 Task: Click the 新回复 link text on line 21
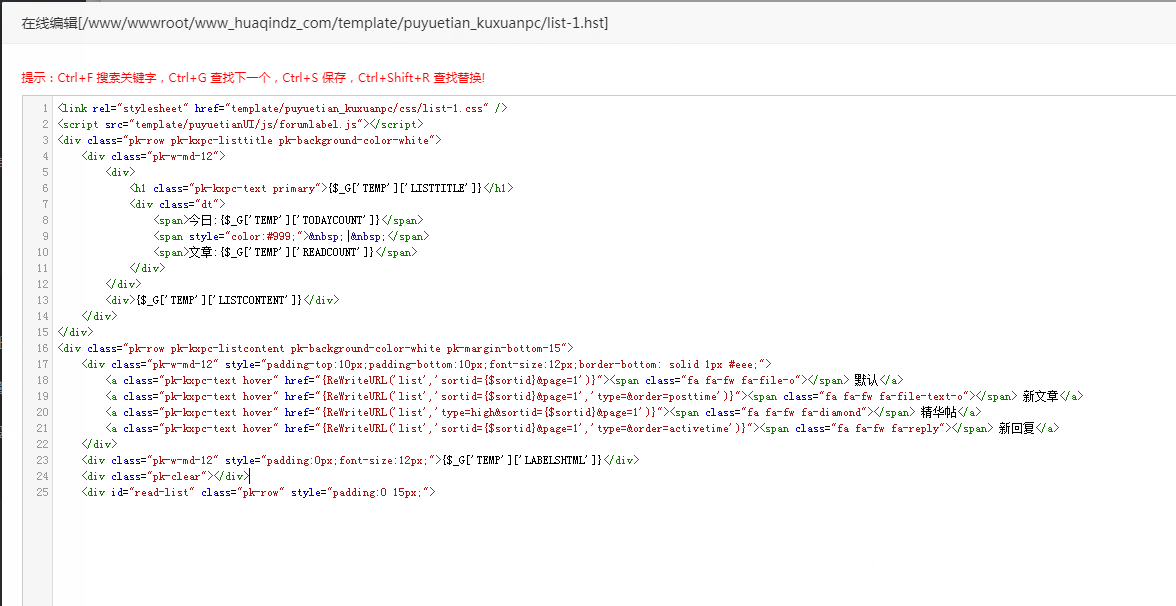click(x=1016, y=428)
